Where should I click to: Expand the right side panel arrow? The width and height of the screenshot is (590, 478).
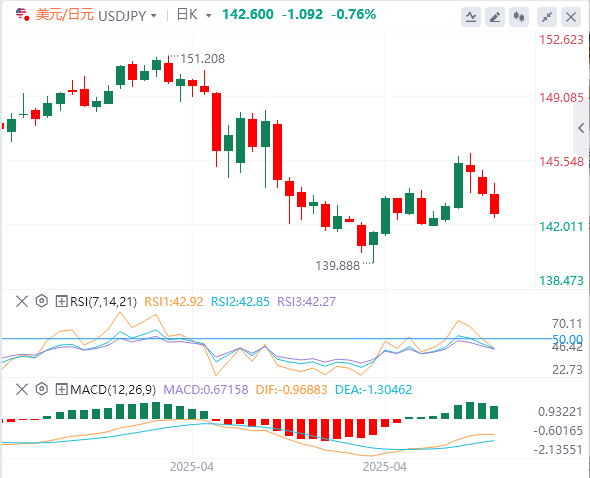pyautogui.click(x=581, y=128)
